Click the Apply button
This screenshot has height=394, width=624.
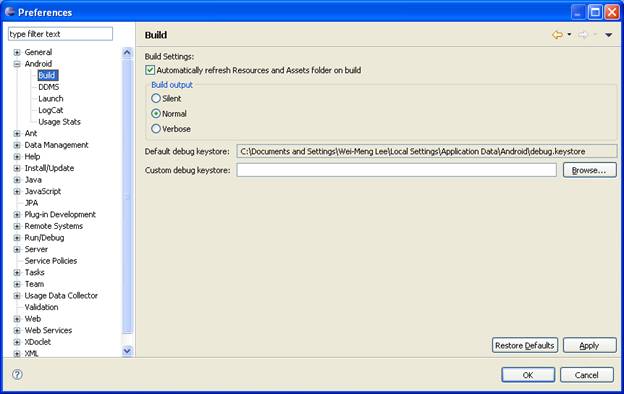[x=589, y=345]
